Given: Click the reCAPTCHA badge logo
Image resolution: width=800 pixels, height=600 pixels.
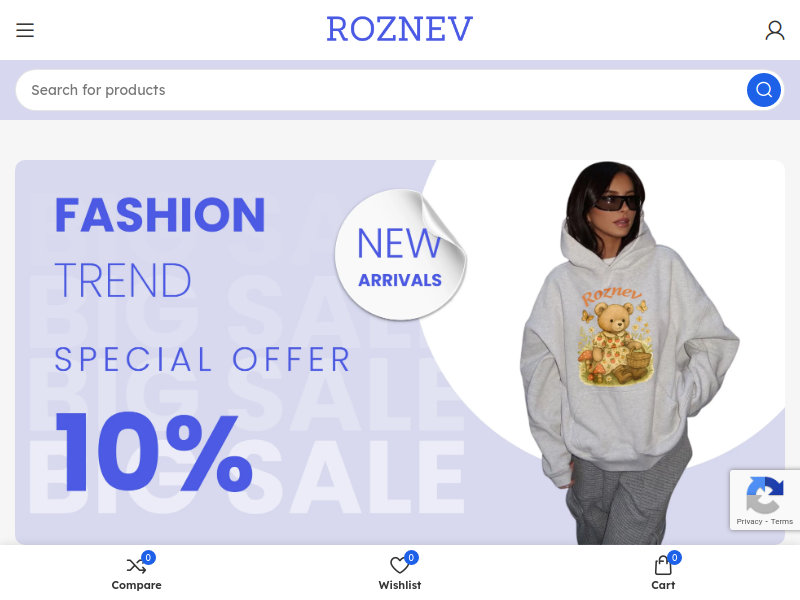Looking at the screenshot, I should pyautogui.click(x=764, y=494).
